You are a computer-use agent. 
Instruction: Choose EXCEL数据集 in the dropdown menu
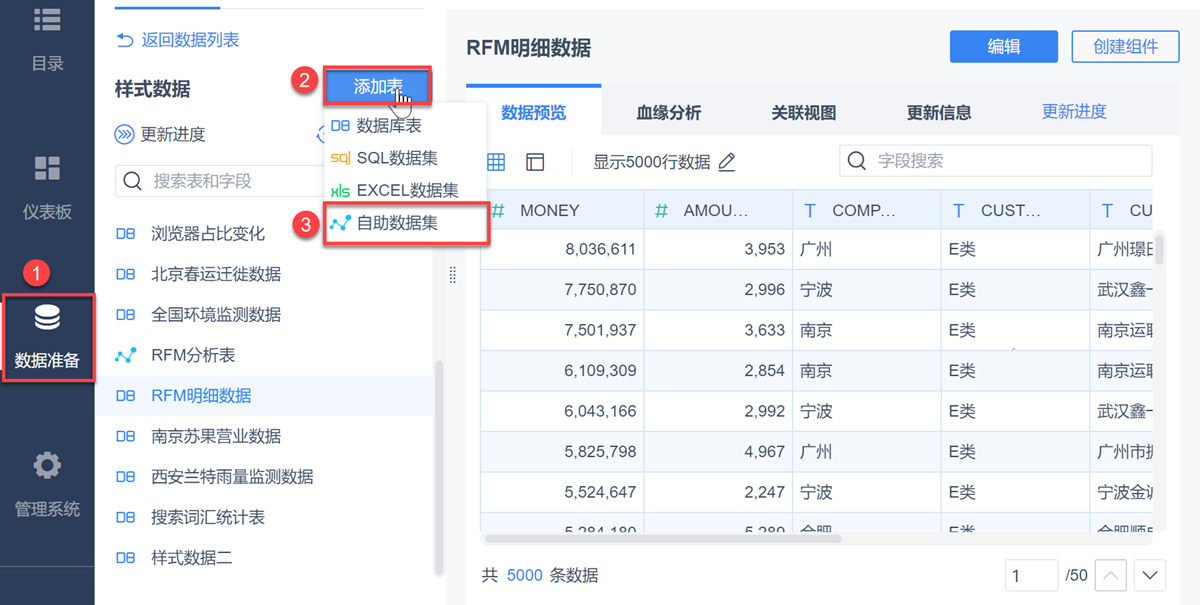[x=406, y=190]
